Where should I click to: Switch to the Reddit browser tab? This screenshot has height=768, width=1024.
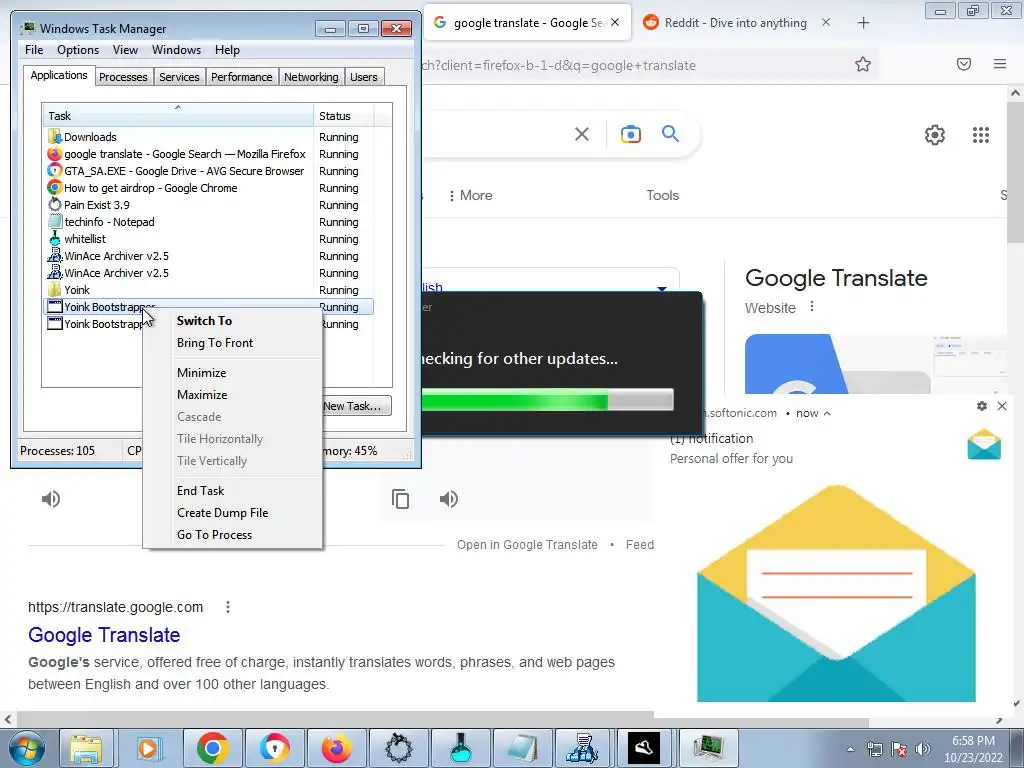point(735,23)
